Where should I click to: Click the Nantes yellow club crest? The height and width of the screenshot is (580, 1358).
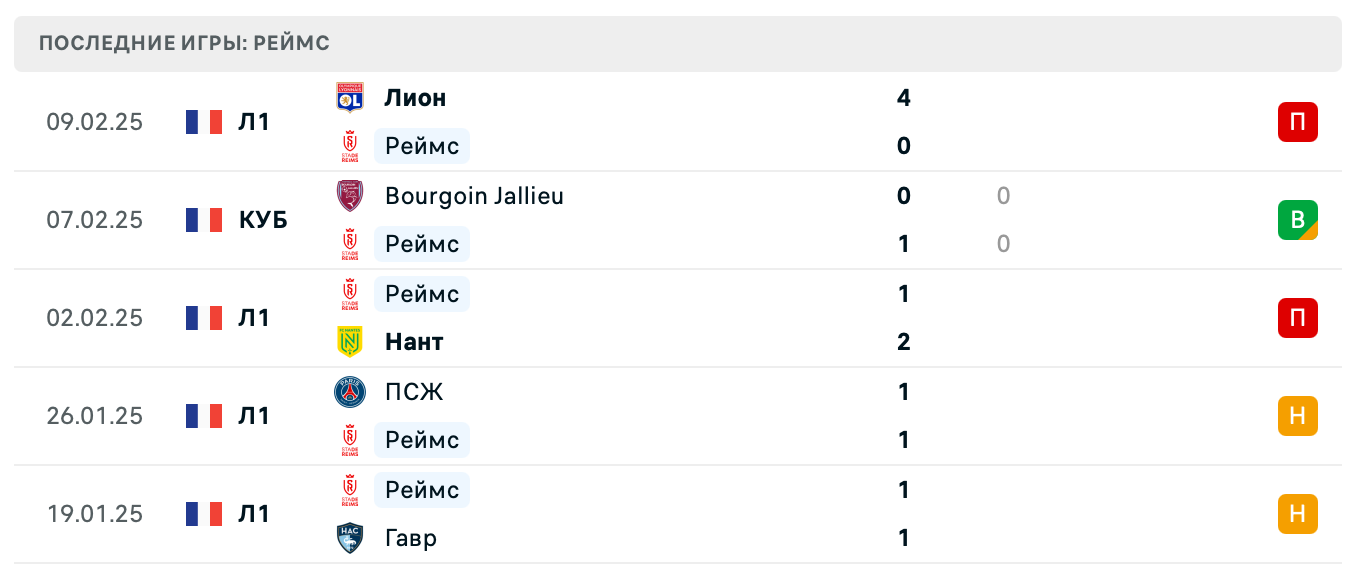(x=349, y=342)
